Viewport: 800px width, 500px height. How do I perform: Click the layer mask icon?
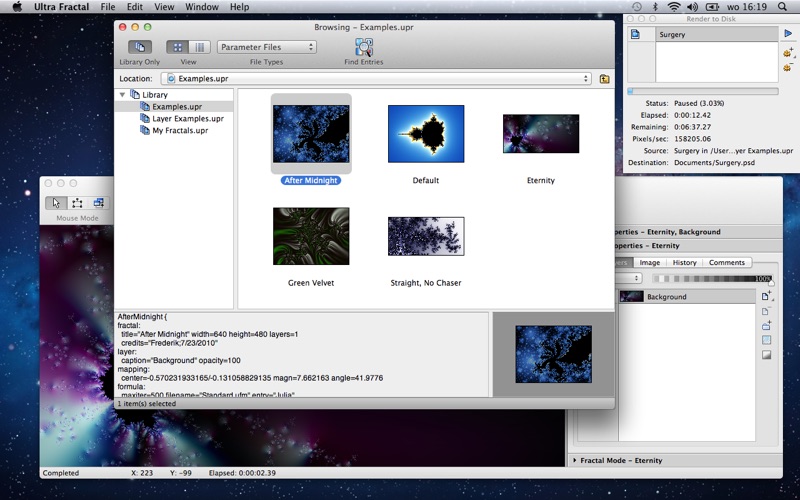(766, 340)
